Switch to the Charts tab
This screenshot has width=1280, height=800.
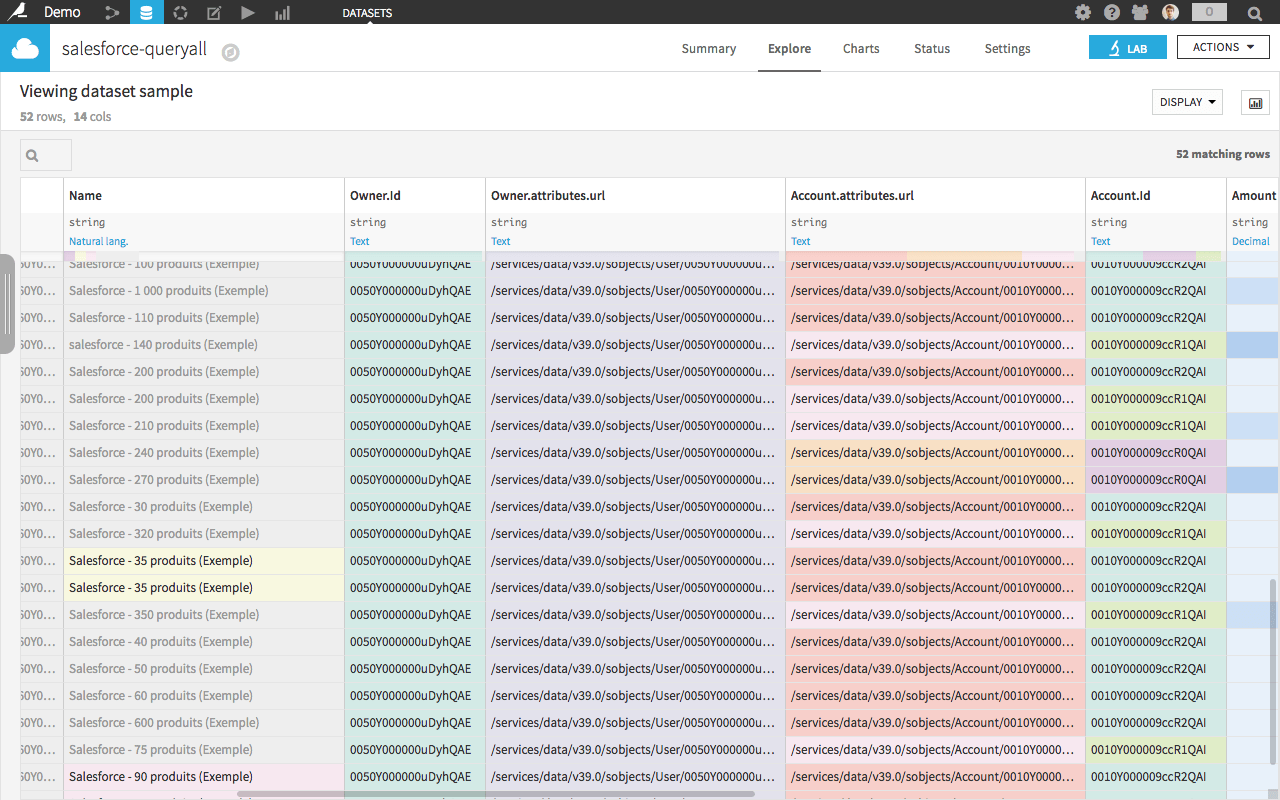pos(861,48)
